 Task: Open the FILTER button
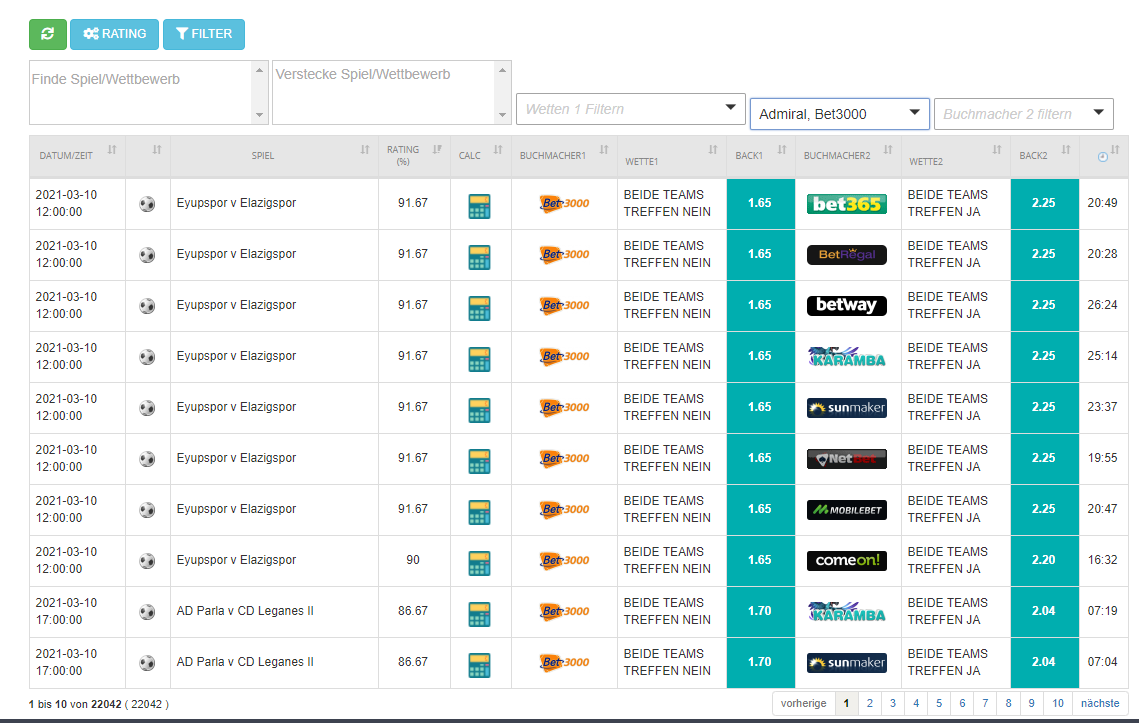pyautogui.click(x=204, y=34)
